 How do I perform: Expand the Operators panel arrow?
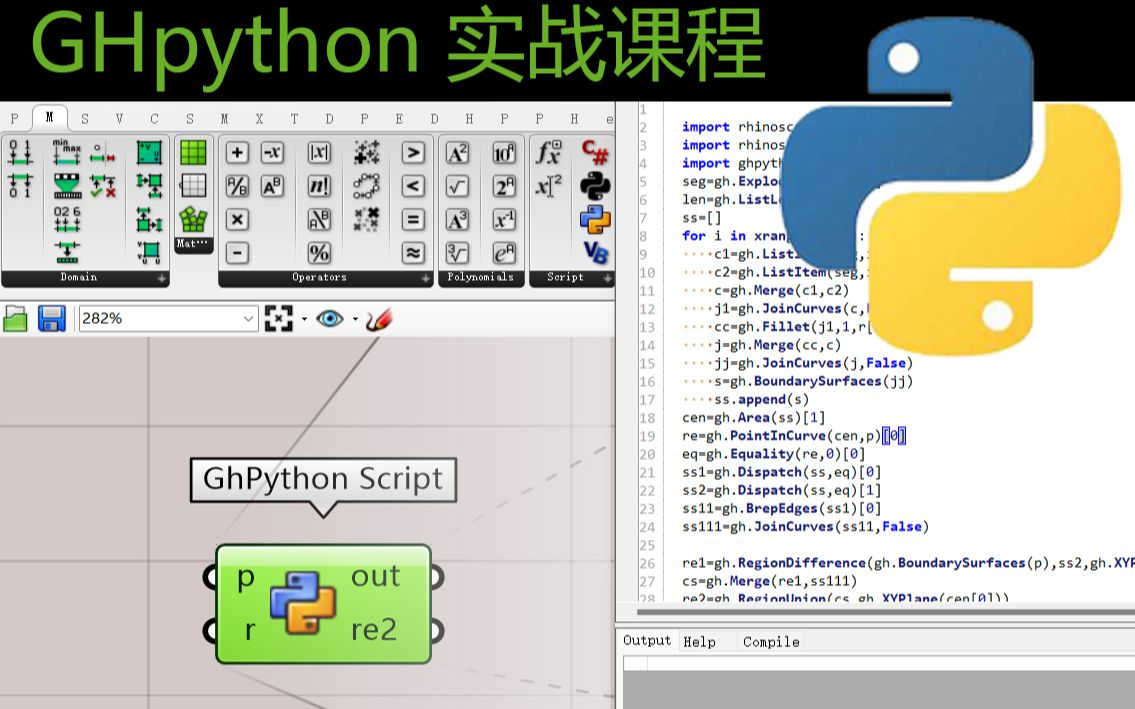click(x=425, y=277)
